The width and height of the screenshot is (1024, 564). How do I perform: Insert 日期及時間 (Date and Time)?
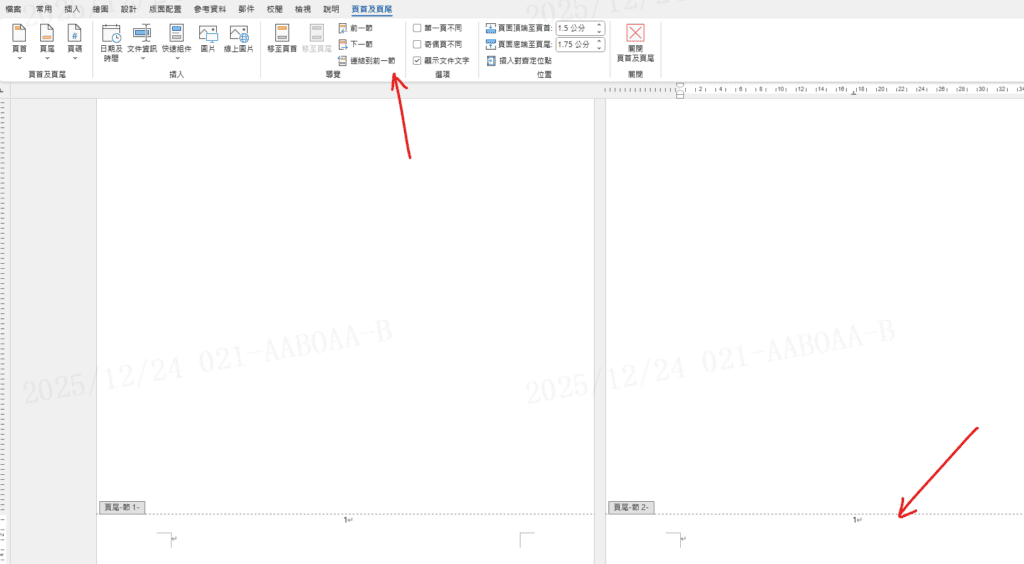pyautogui.click(x=111, y=41)
